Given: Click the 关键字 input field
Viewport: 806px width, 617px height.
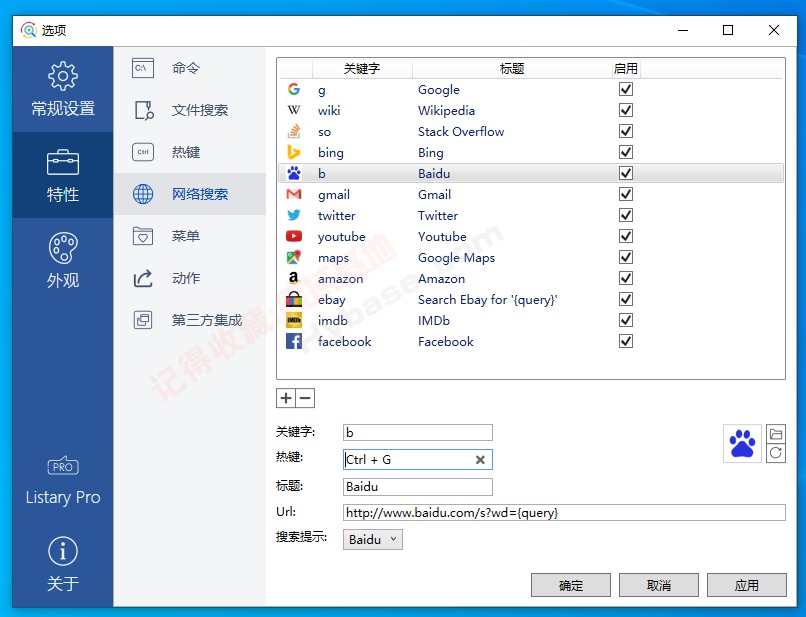Looking at the screenshot, I should (x=417, y=432).
